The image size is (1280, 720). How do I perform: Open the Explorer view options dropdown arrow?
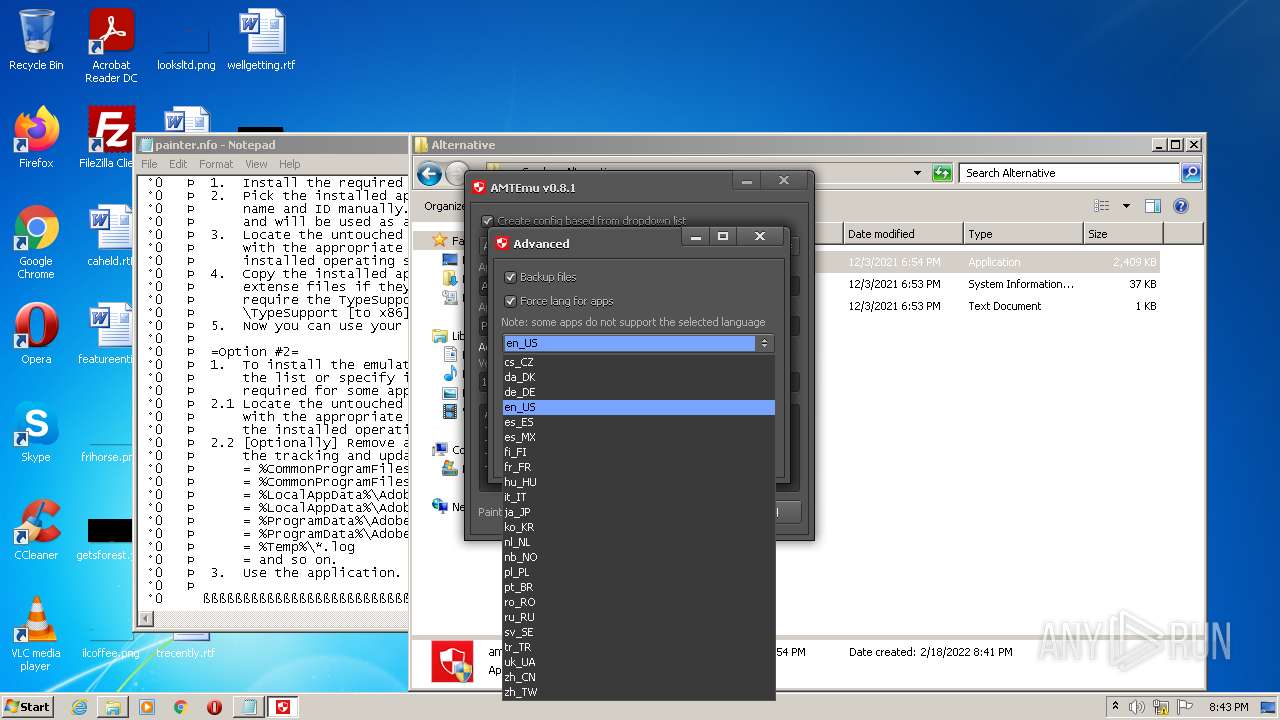(x=1126, y=206)
